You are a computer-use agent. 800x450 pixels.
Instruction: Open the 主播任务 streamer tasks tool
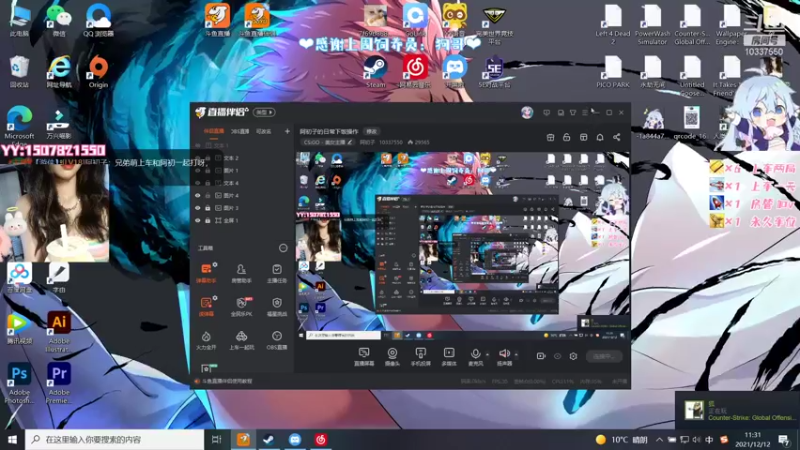(x=277, y=273)
